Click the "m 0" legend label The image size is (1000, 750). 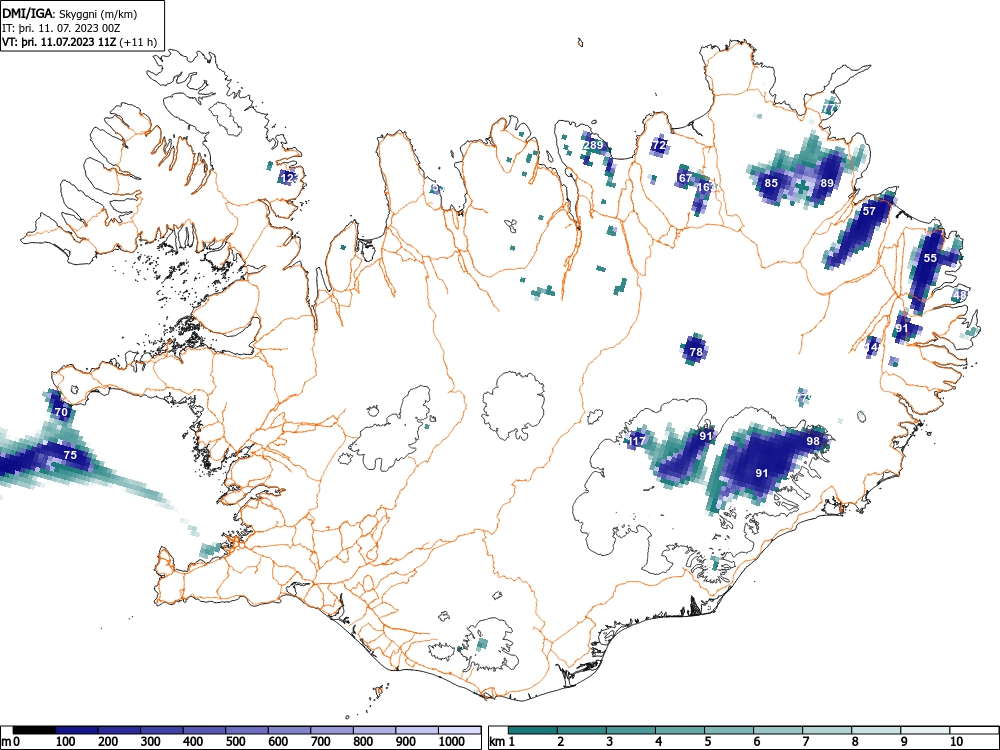tap(11, 742)
